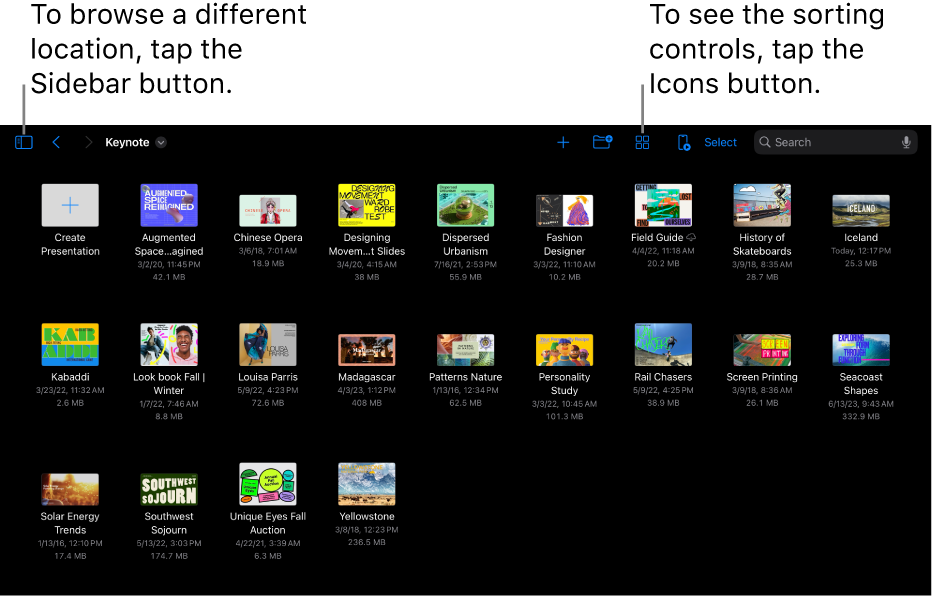Open Patterns Nature thumbnail
934x596 pixels.
(466, 350)
